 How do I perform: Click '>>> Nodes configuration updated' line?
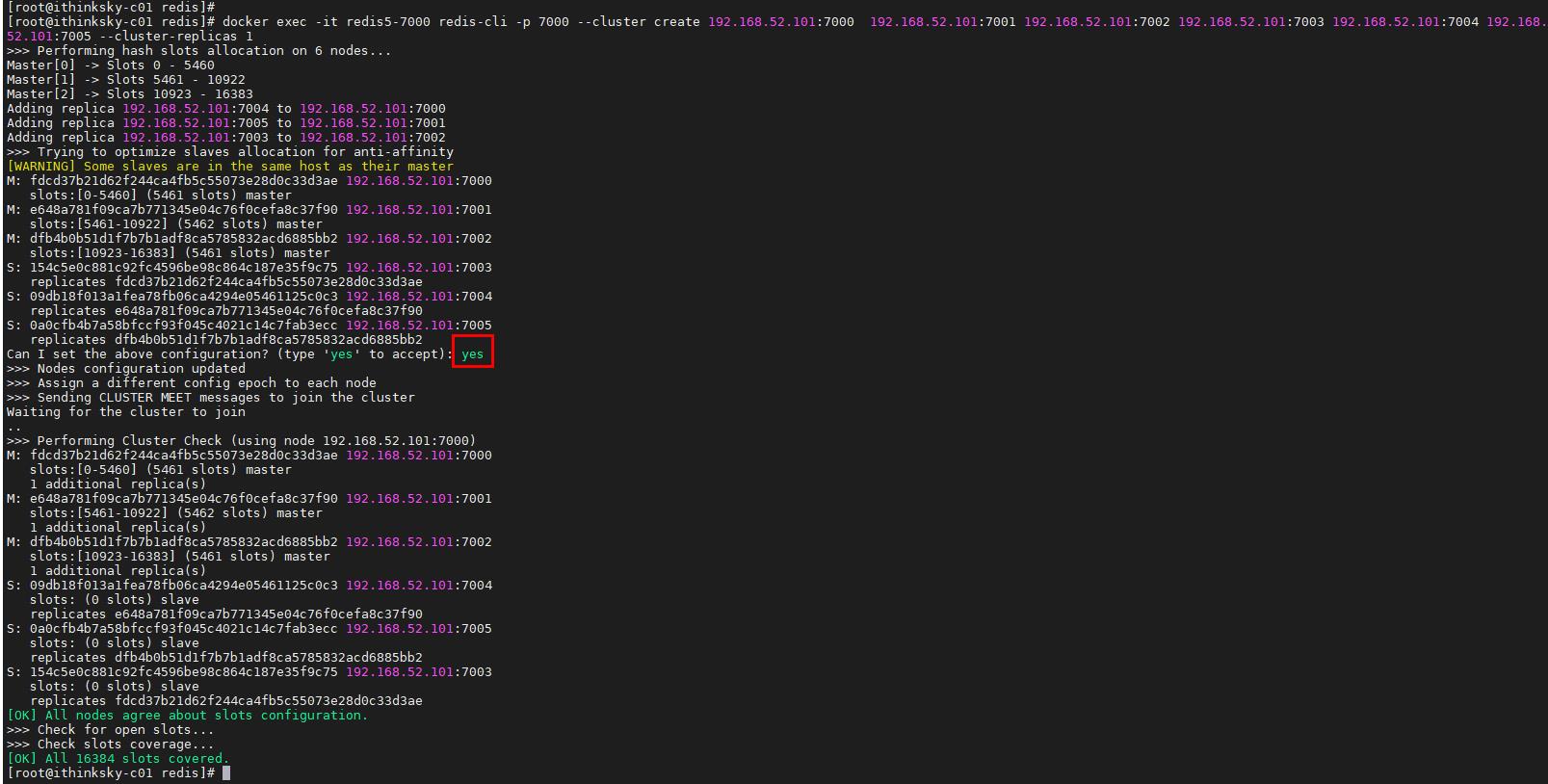coord(126,368)
